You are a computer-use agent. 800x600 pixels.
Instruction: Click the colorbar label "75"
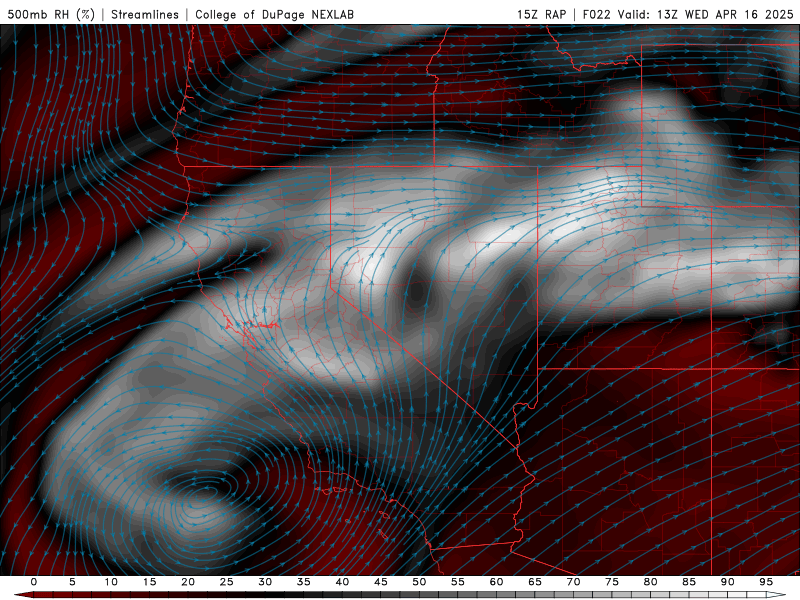pyautogui.click(x=612, y=582)
